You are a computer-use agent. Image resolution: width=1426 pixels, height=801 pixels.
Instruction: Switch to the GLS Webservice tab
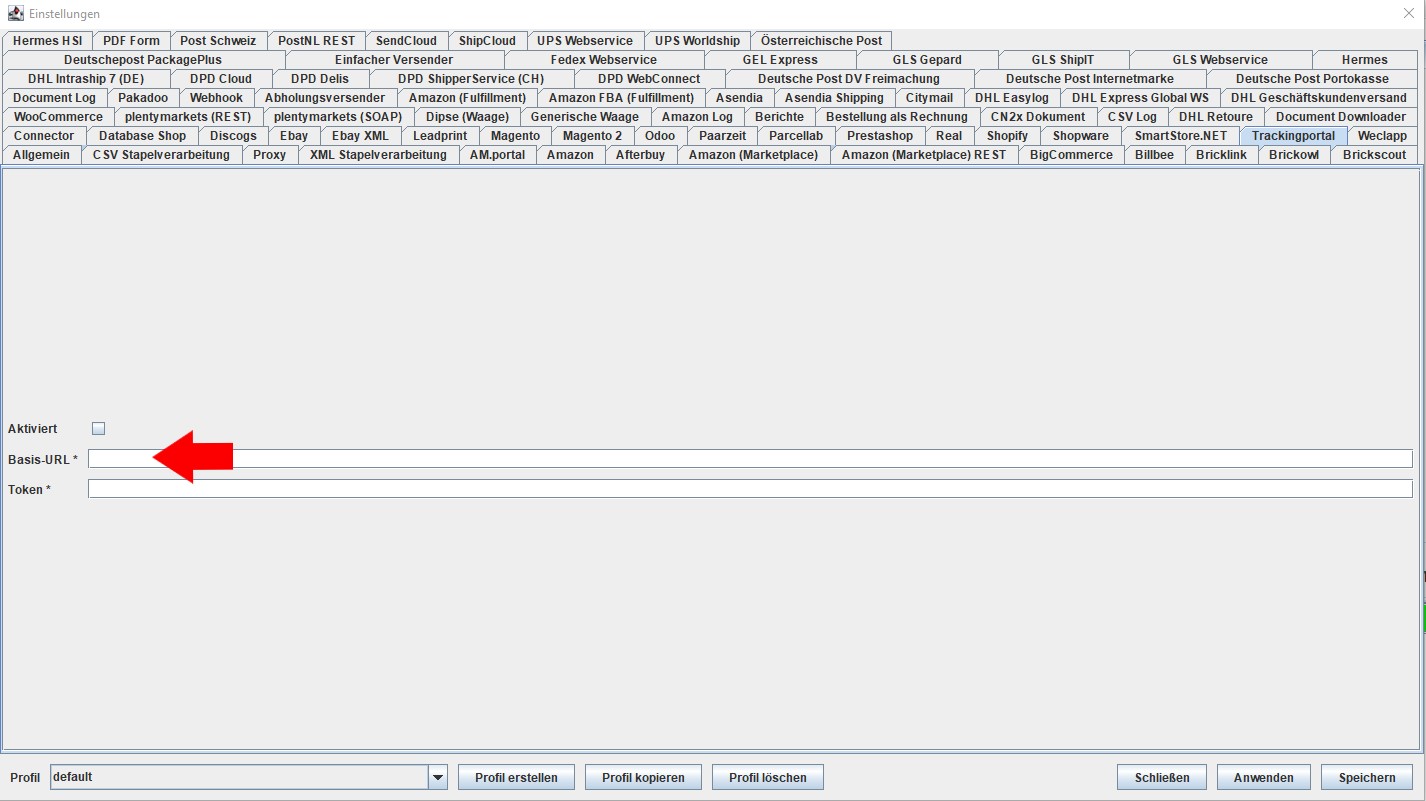tap(1220, 60)
